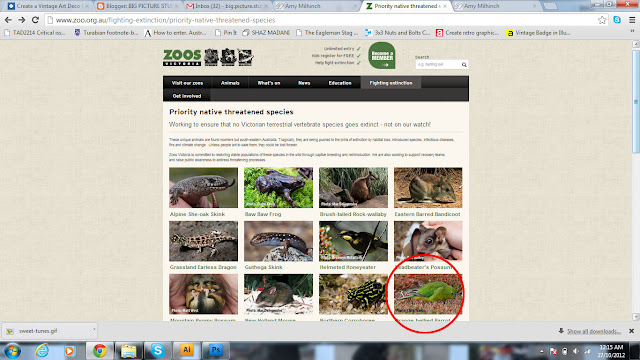
Task: Click the magnifier icon in site search
Action: pyautogui.click(x=464, y=64)
